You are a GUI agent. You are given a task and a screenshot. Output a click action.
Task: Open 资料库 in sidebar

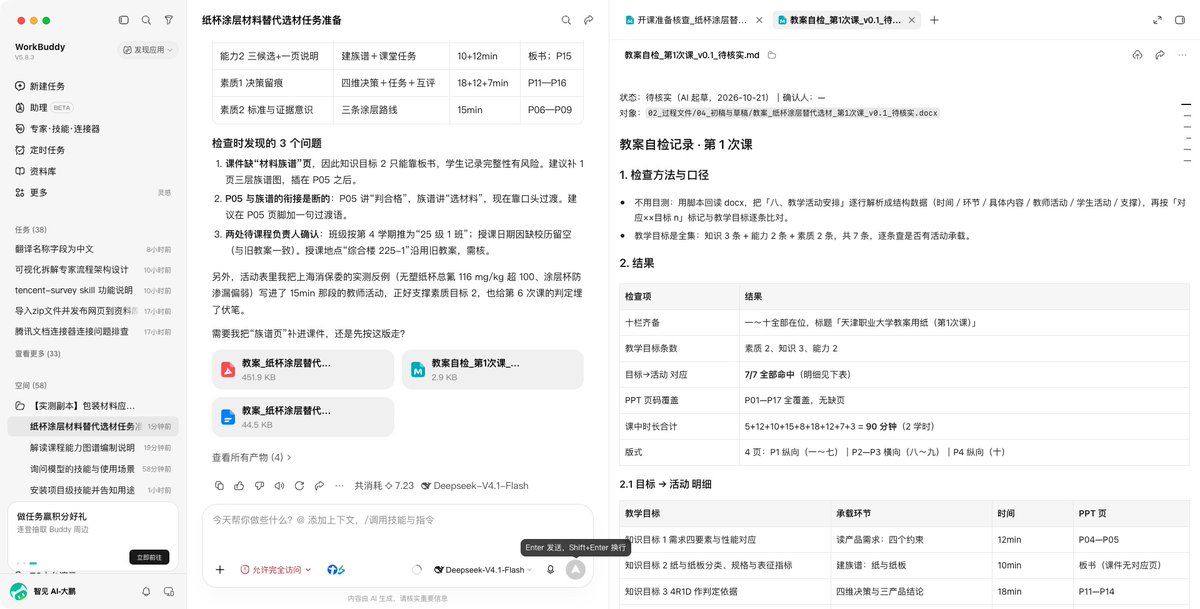(x=35, y=171)
